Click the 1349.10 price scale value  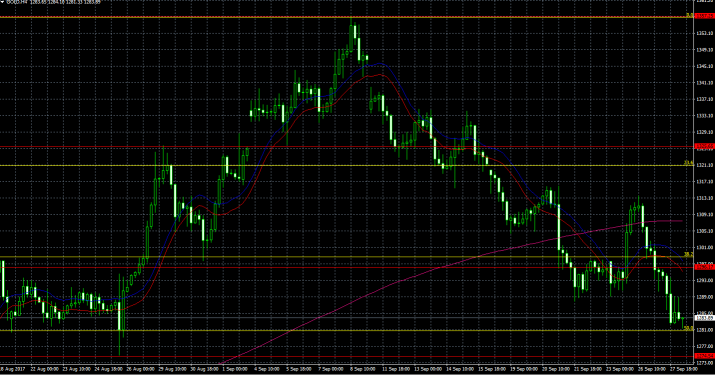(705, 50)
